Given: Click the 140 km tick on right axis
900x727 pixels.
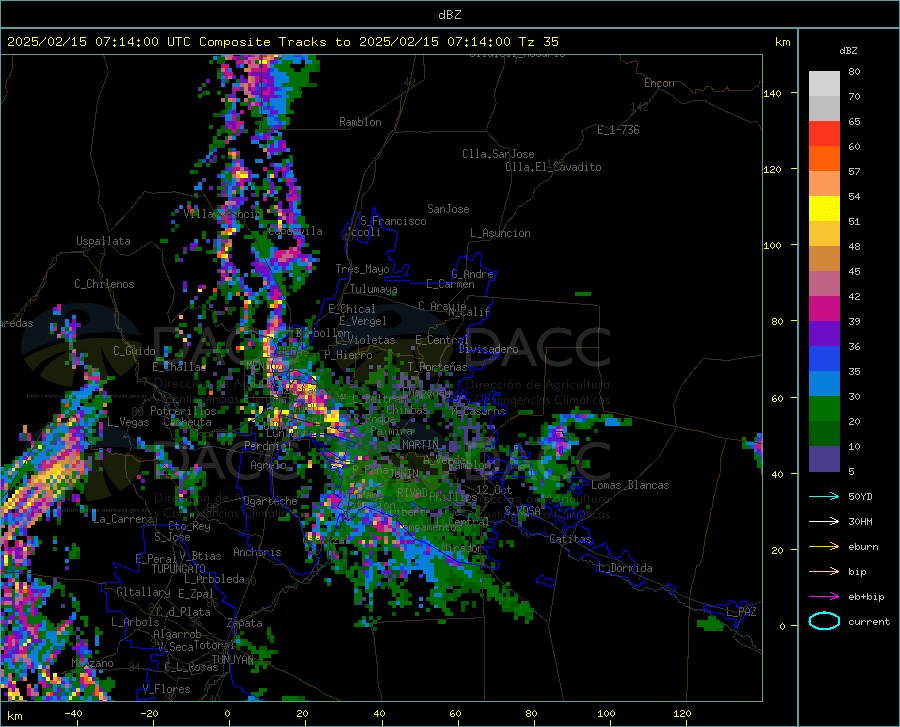Looking at the screenshot, I should pyautogui.click(x=773, y=93).
